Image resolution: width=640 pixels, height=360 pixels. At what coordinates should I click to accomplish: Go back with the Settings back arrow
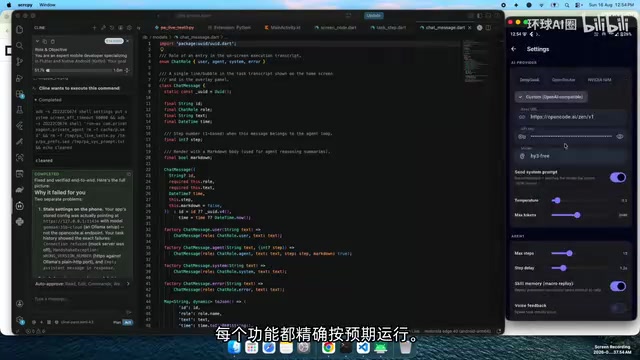[513, 49]
